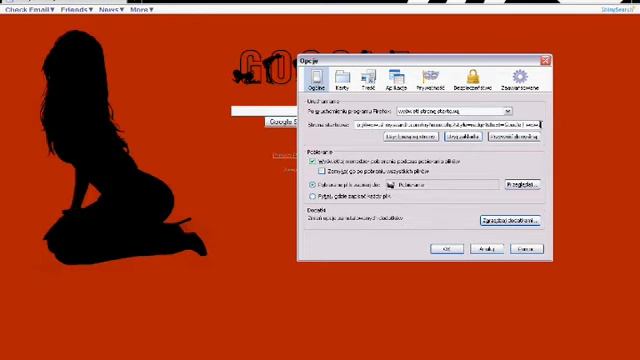This screenshot has height=360, width=640.
Task: Toggle the show download manager checkbox
Action: click(312, 162)
